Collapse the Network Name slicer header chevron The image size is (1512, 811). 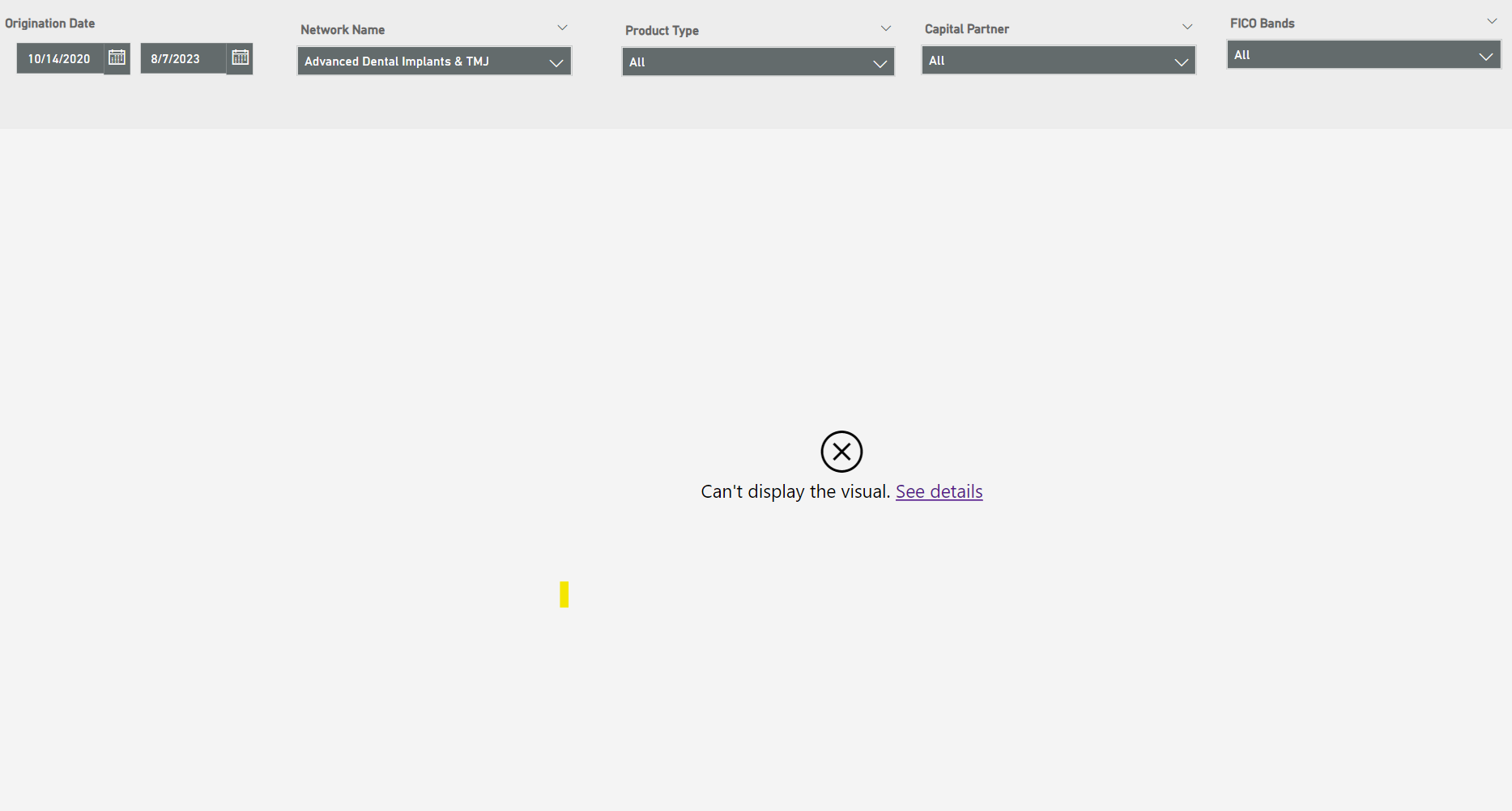pyautogui.click(x=562, y=28)
